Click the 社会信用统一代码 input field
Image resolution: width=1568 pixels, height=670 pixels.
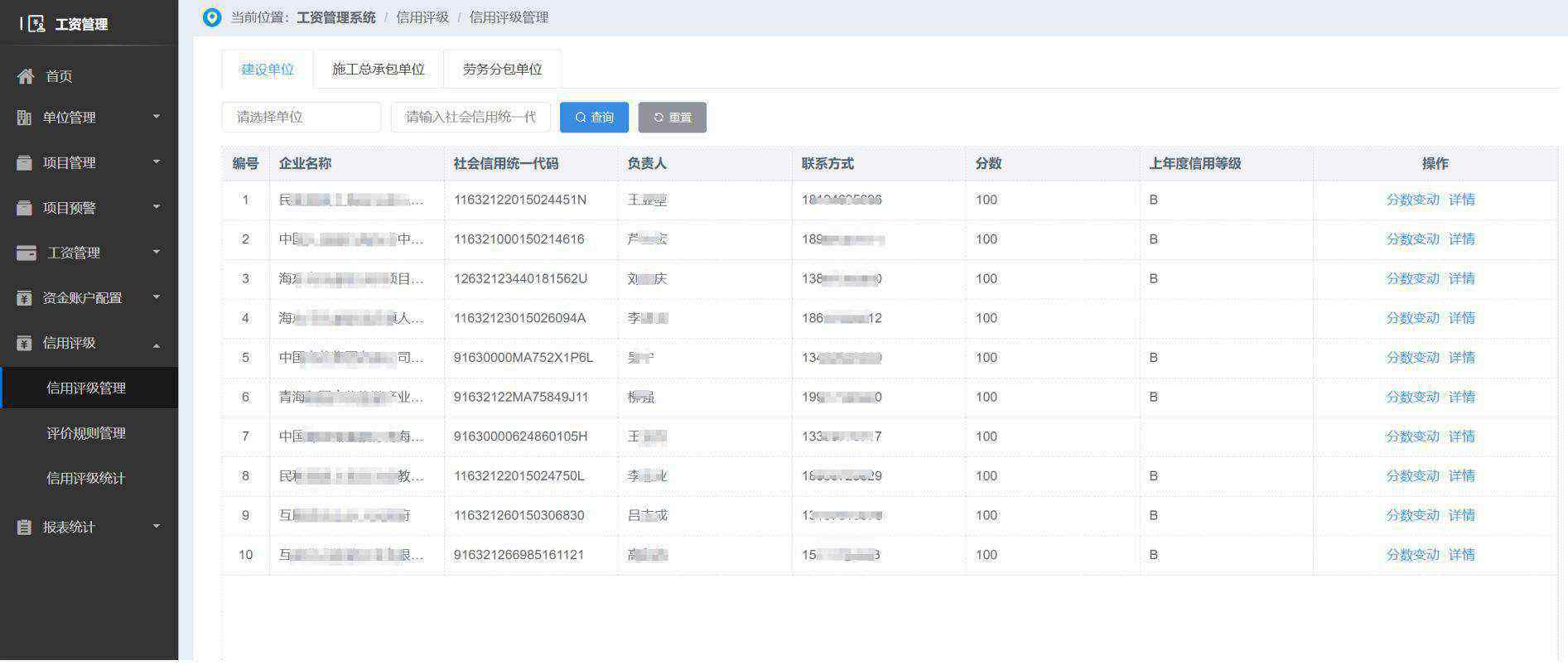(x=470, y=117)
